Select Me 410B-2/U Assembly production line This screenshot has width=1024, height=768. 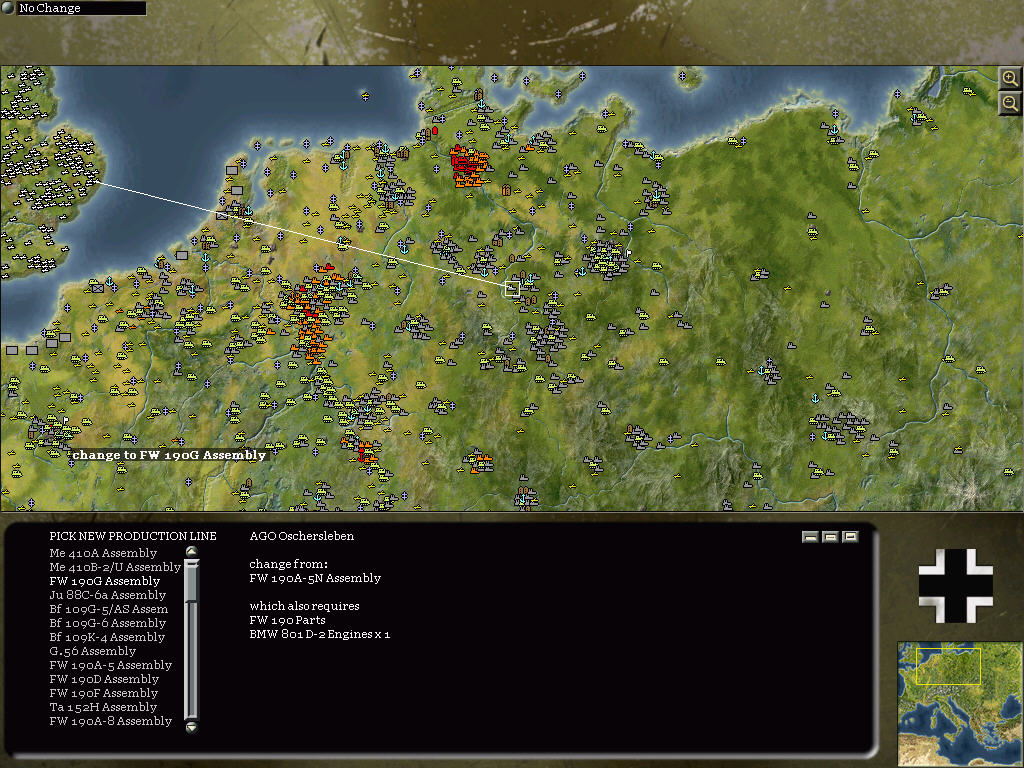click(115, 568)
